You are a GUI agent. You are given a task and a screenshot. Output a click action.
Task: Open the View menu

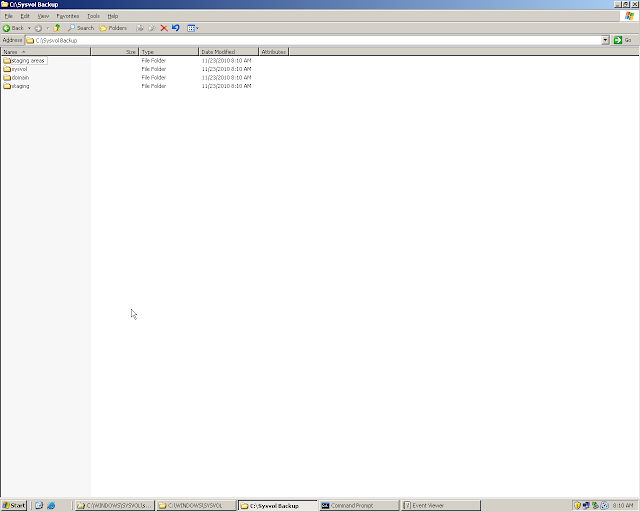[x=43, y=16]
